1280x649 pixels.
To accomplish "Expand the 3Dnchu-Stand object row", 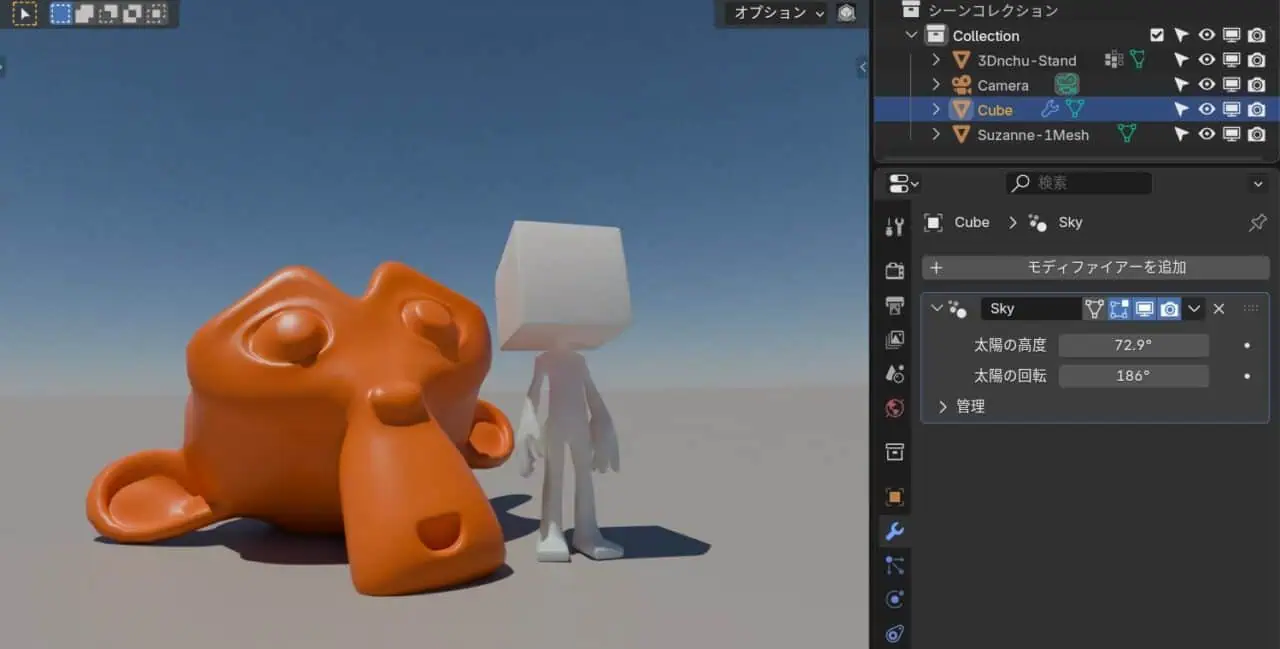I will click(x=936, y=60).
